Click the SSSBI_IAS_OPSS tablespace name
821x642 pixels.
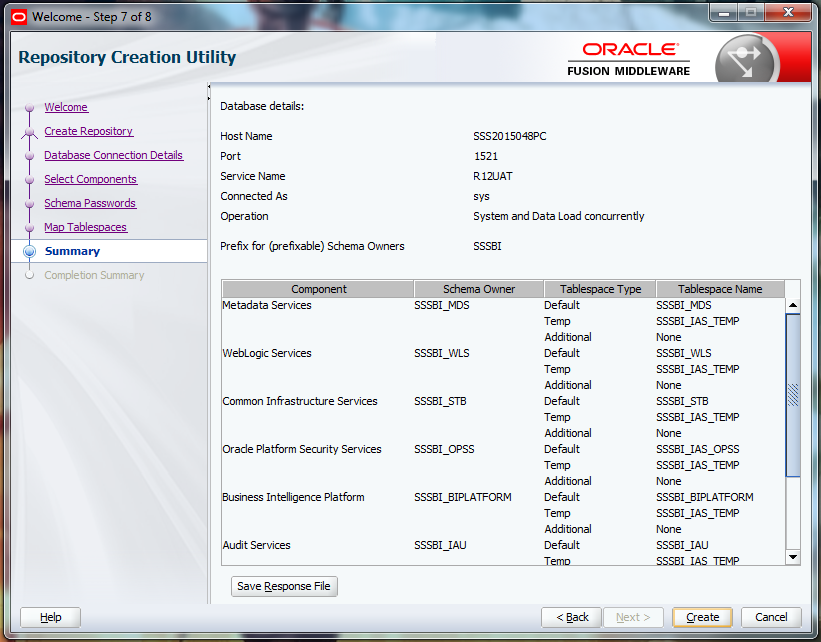pos(697,449)
